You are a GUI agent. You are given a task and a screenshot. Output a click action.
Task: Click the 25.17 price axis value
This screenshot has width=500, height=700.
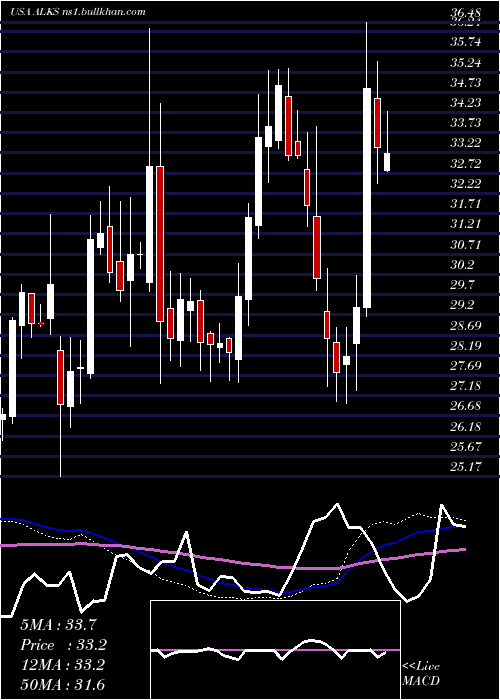(x=466, y=467)
